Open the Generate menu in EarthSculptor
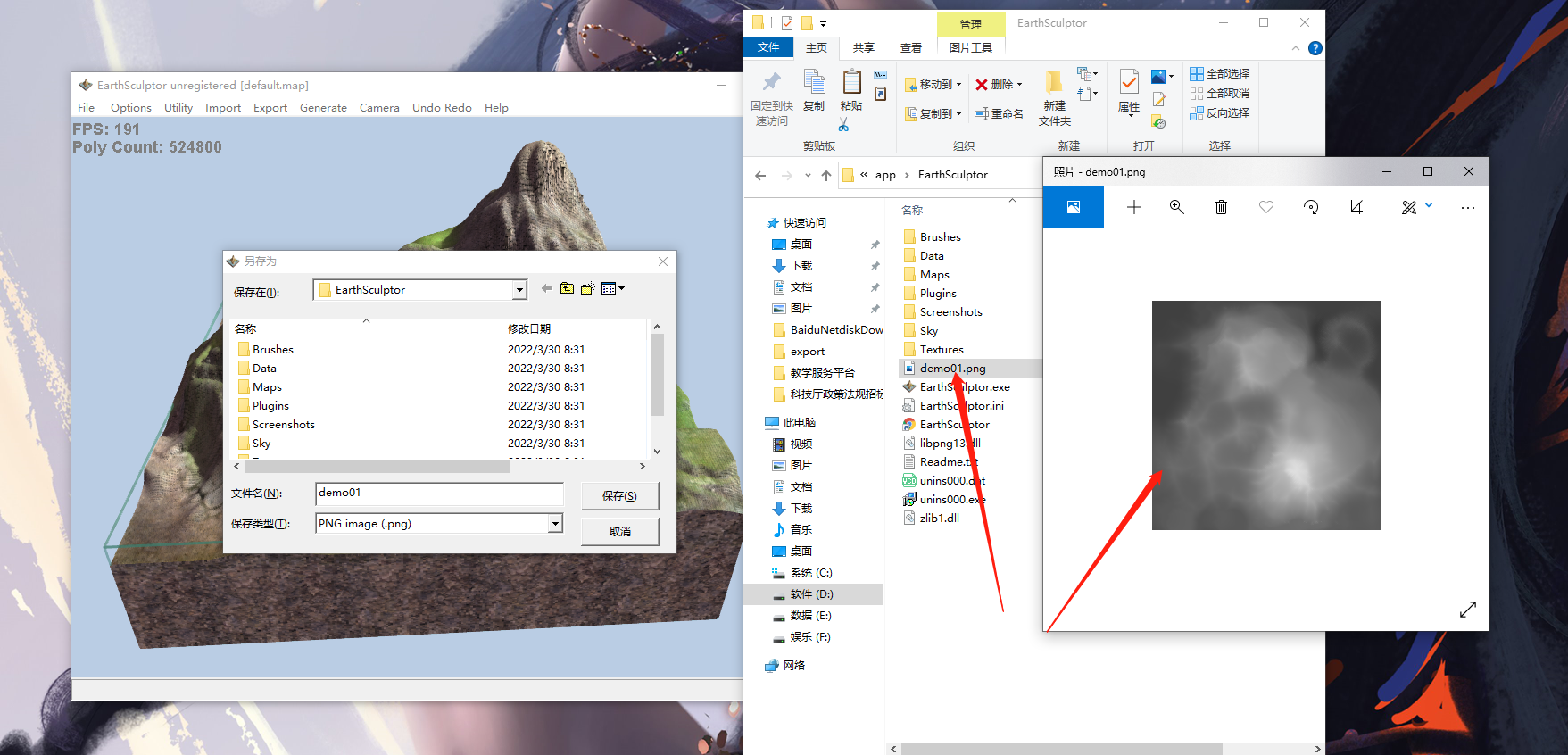 323,107
